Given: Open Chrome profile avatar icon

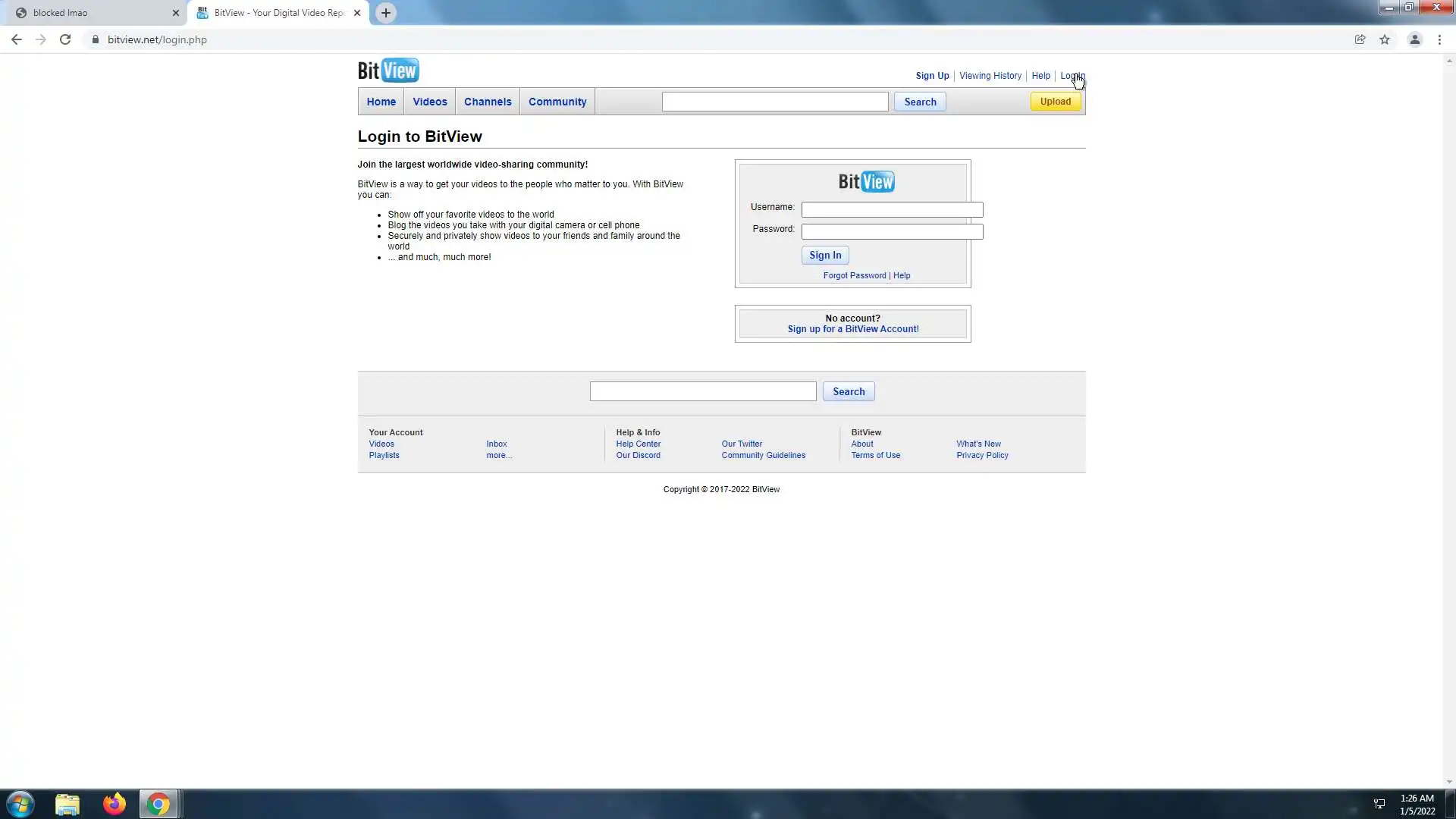Looking at the screenshot, I should [x=1414, y=39].
